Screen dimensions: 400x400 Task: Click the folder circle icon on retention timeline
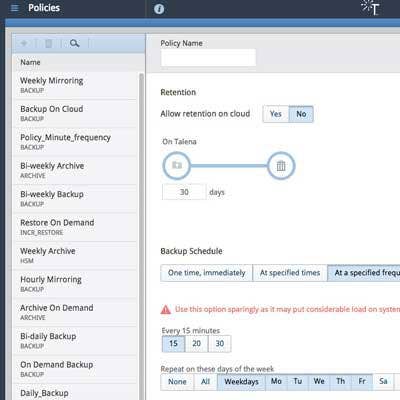[x=177, y=165]
